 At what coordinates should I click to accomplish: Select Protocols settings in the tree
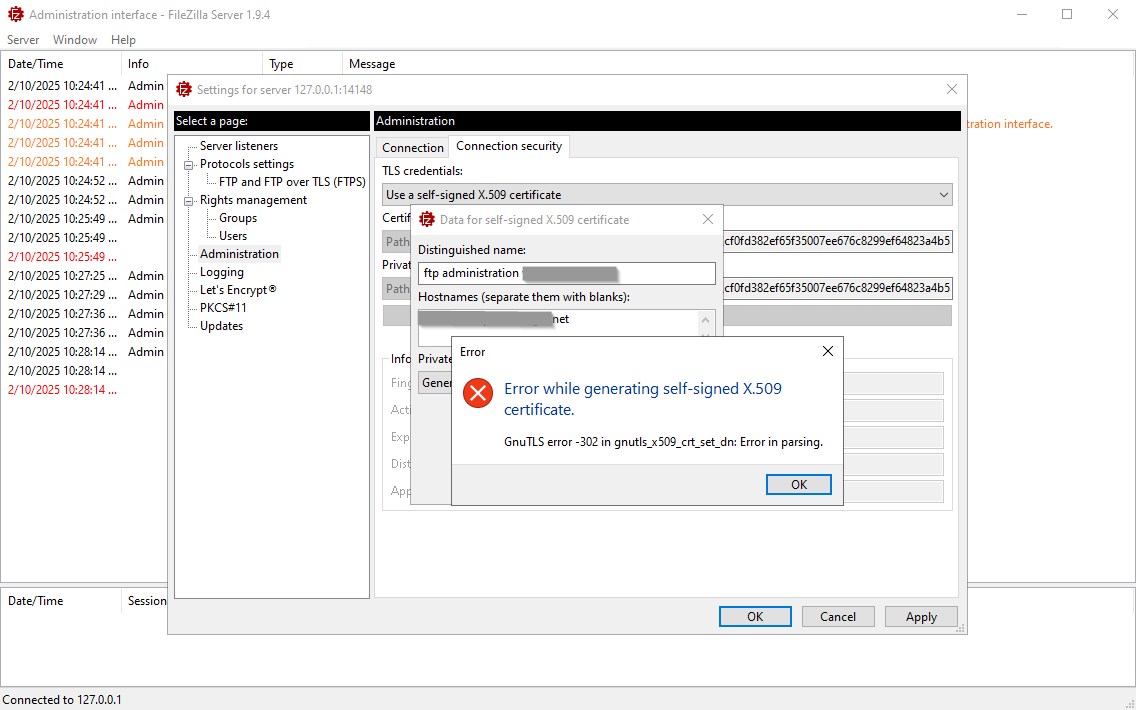[x=246, y=164]
